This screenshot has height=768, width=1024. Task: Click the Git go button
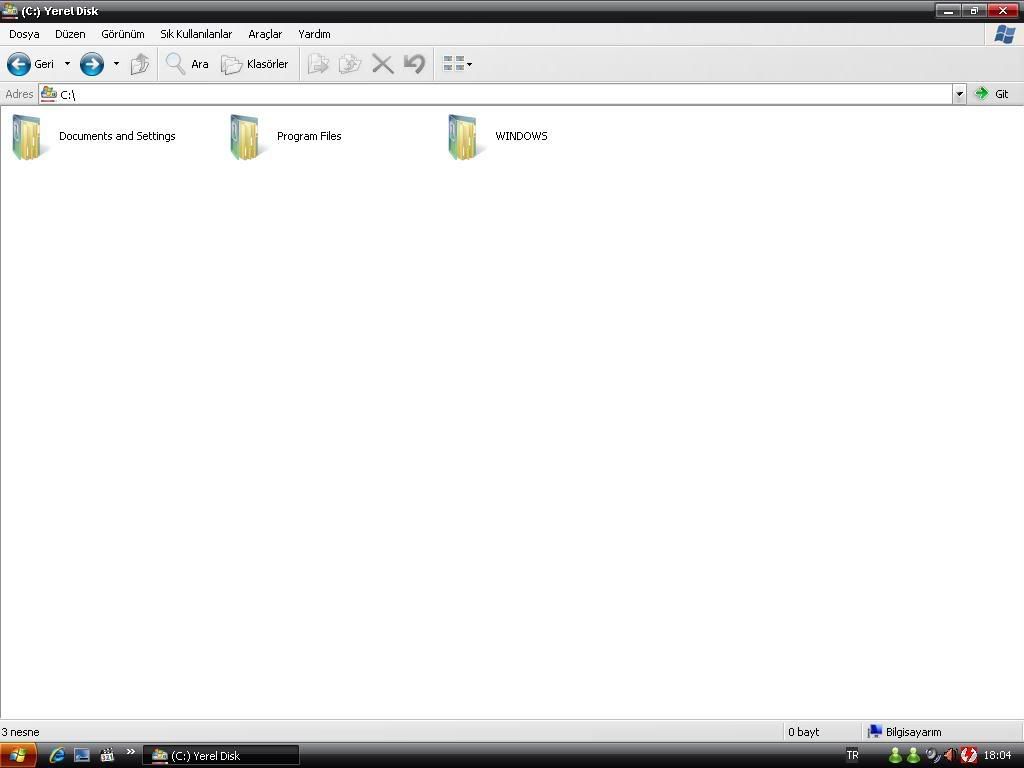[992, 94]
